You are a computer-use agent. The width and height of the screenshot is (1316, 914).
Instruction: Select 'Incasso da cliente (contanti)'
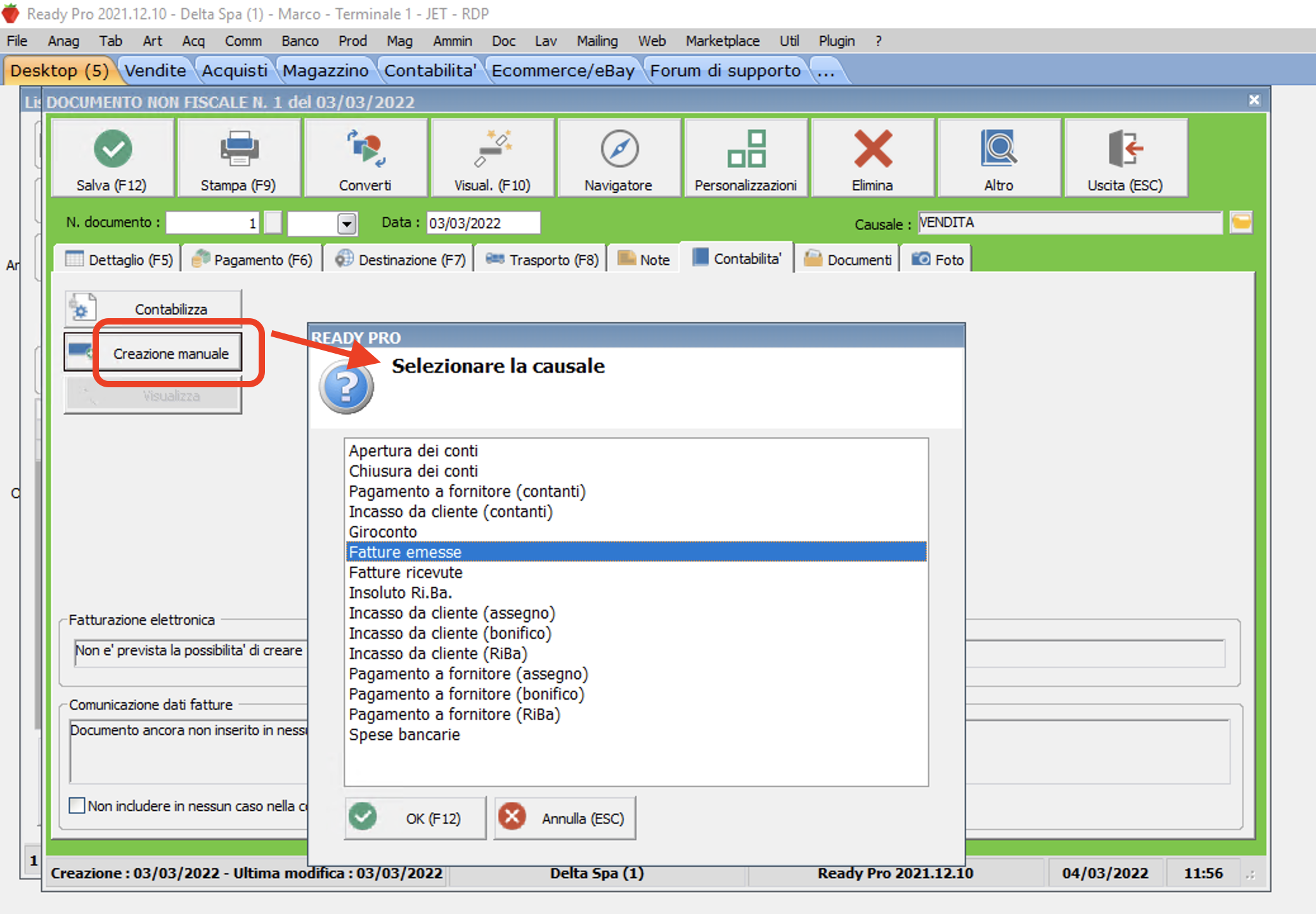pyautogui.click(x=636, y=512)
